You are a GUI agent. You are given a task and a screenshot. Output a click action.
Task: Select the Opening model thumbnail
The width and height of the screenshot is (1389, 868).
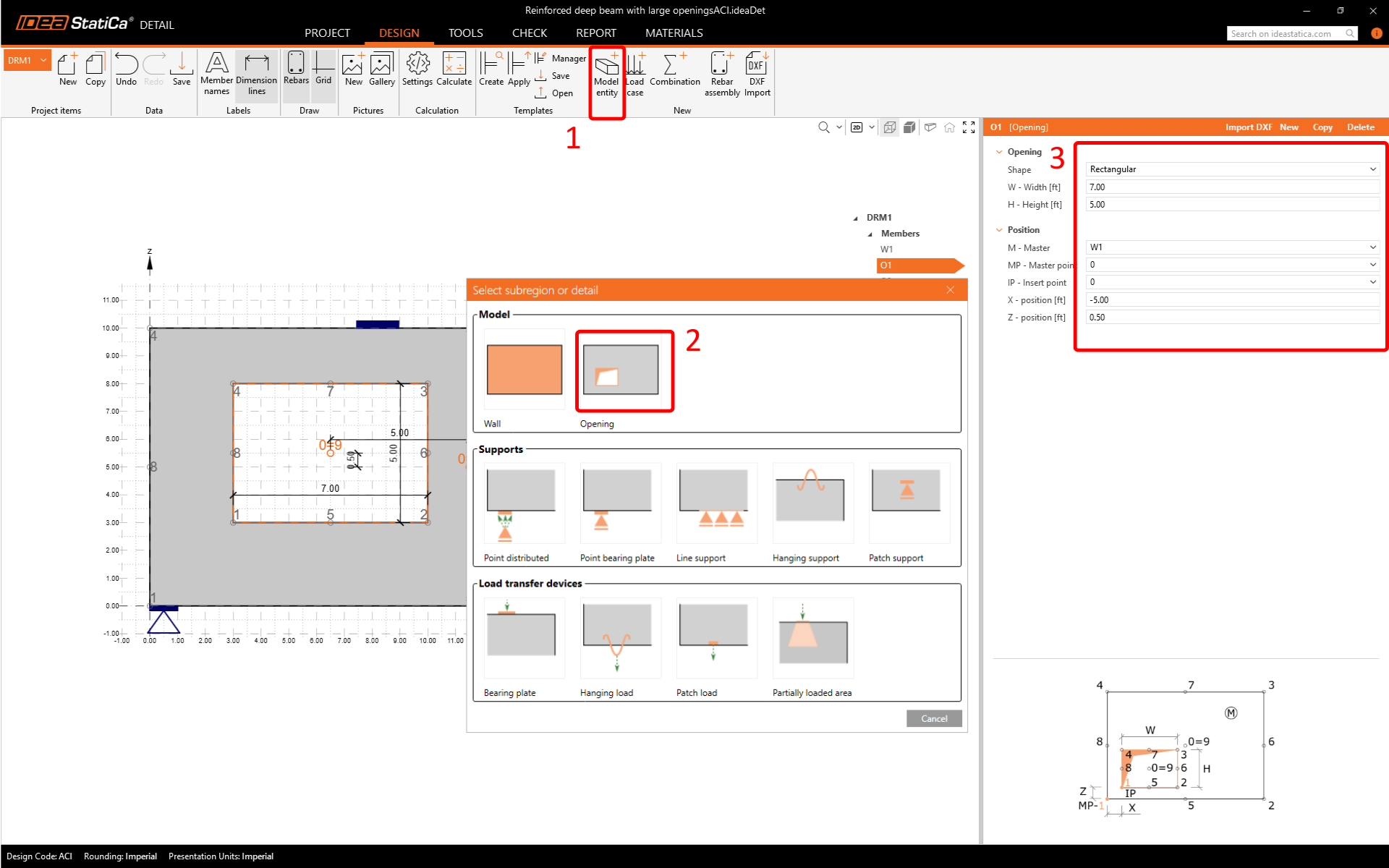(x=621, y=370)
